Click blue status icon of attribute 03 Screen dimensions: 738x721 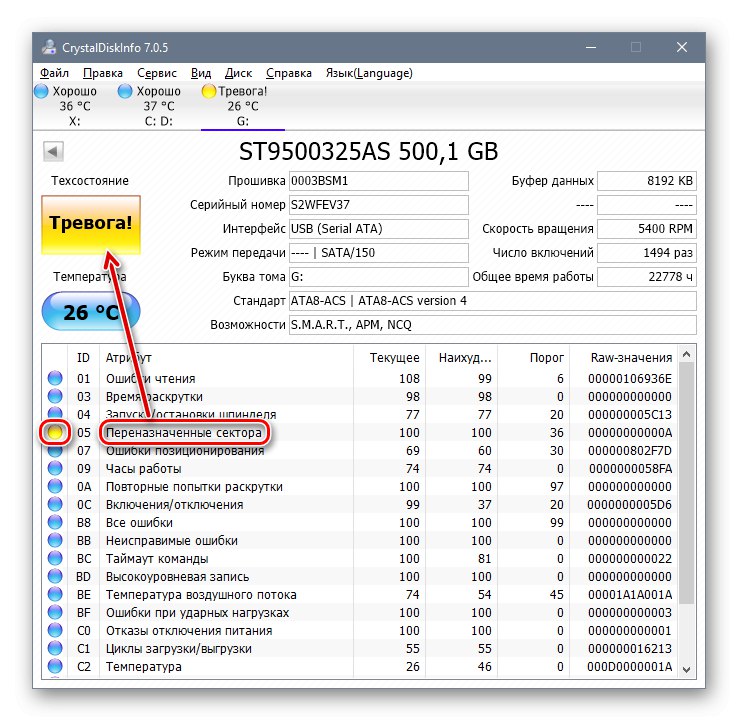(x=55, y=396)
